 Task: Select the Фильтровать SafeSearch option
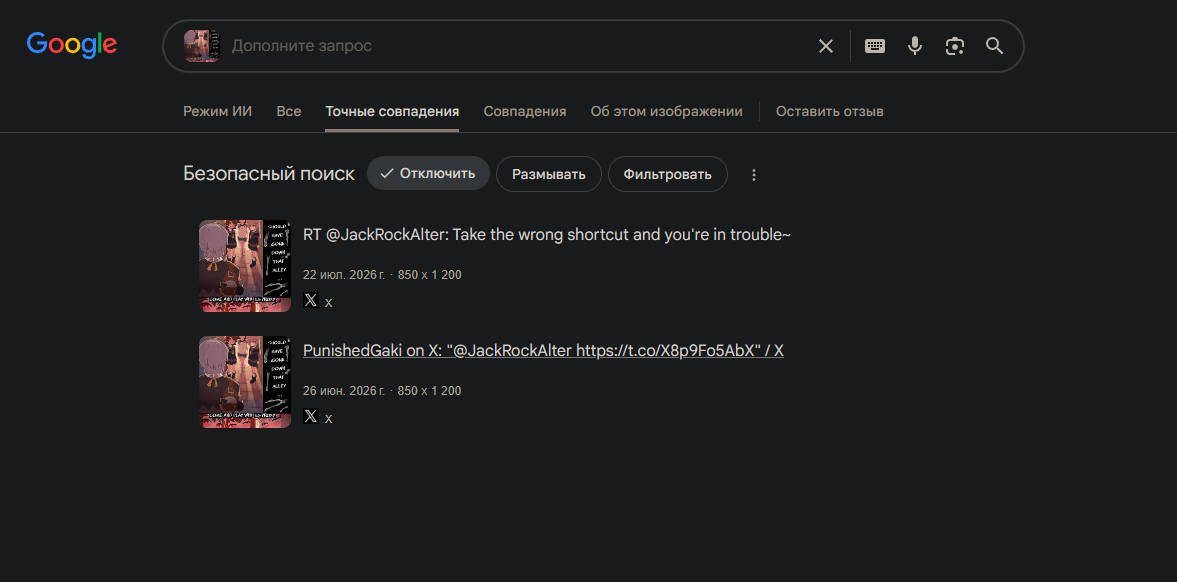pos(667,174)
